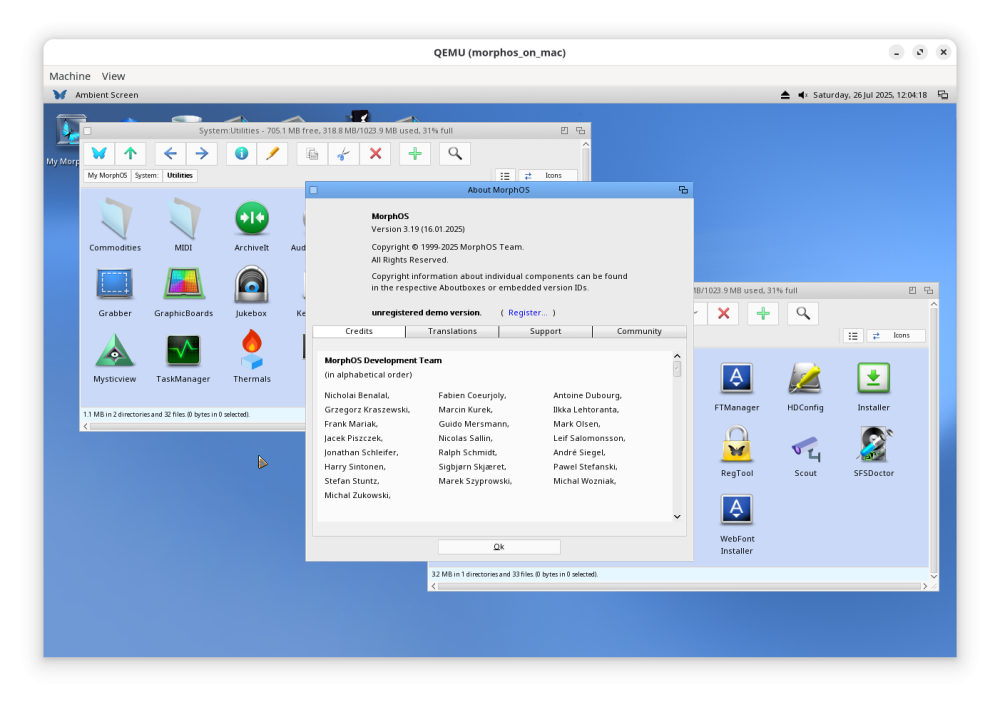Viewport: 1000px width, 705px height.
Task: Click the Register... link
Action: pos(527,313)
